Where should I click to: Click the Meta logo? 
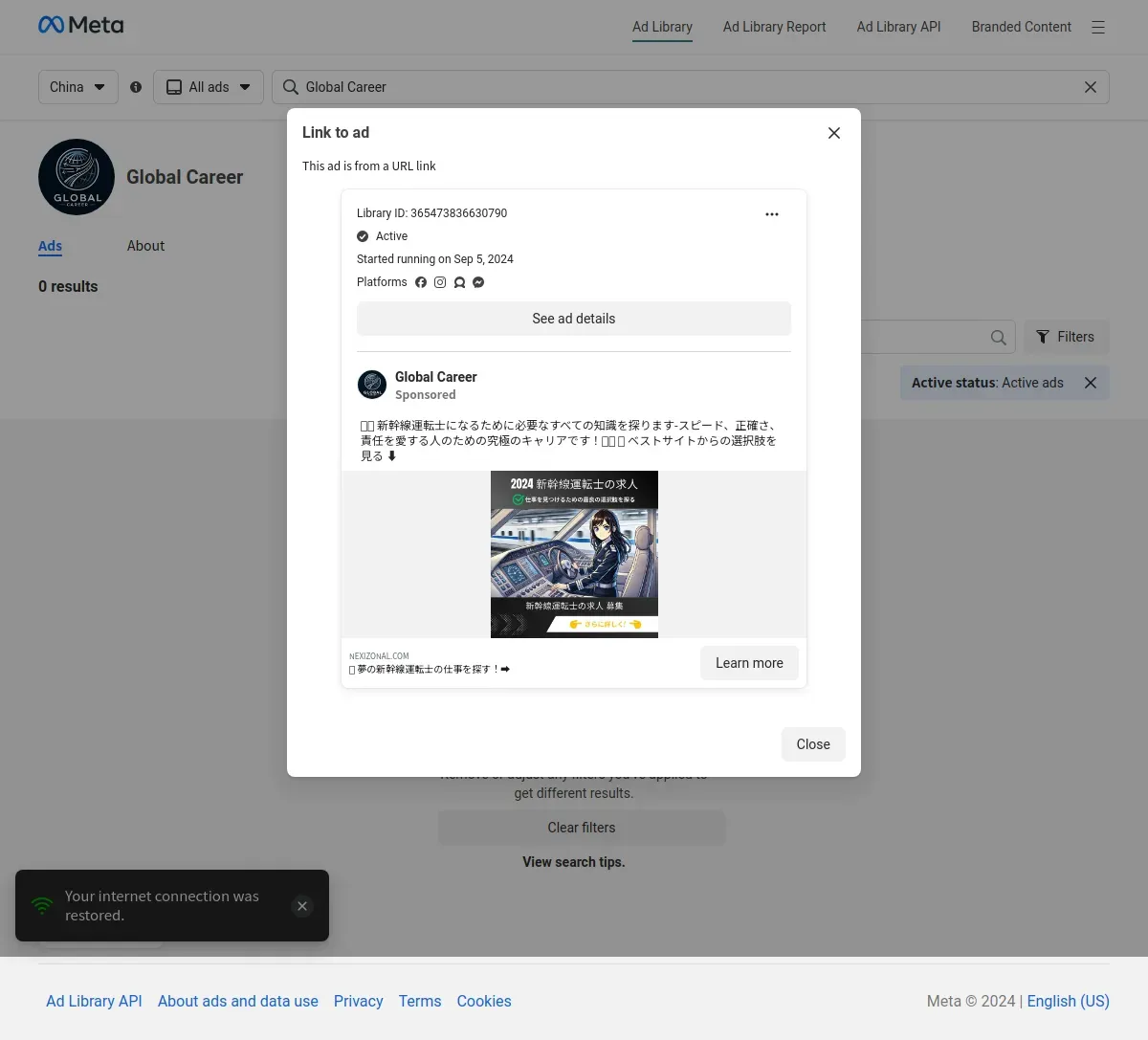click(80, 25)
